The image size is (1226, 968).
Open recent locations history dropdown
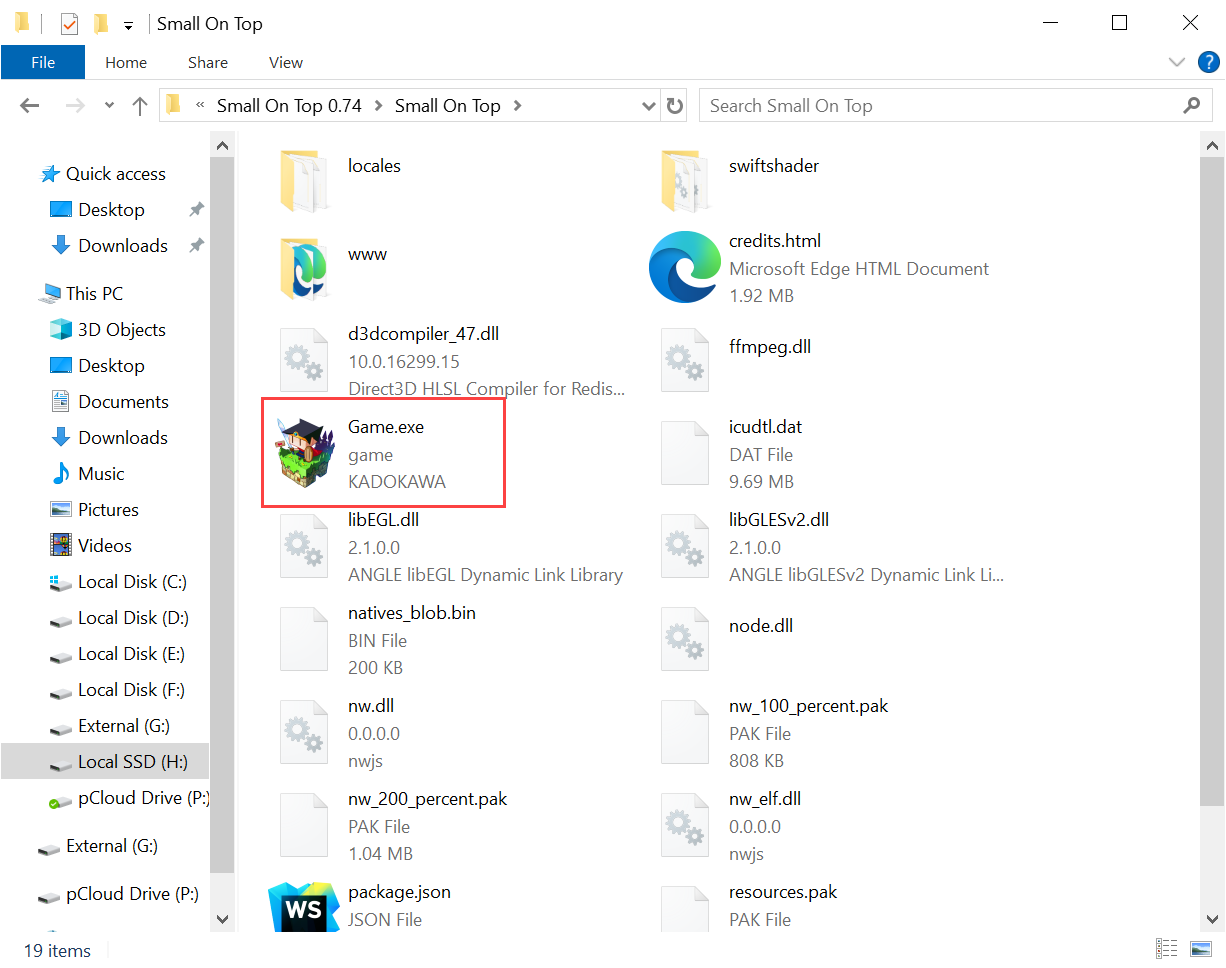[109, 106]
